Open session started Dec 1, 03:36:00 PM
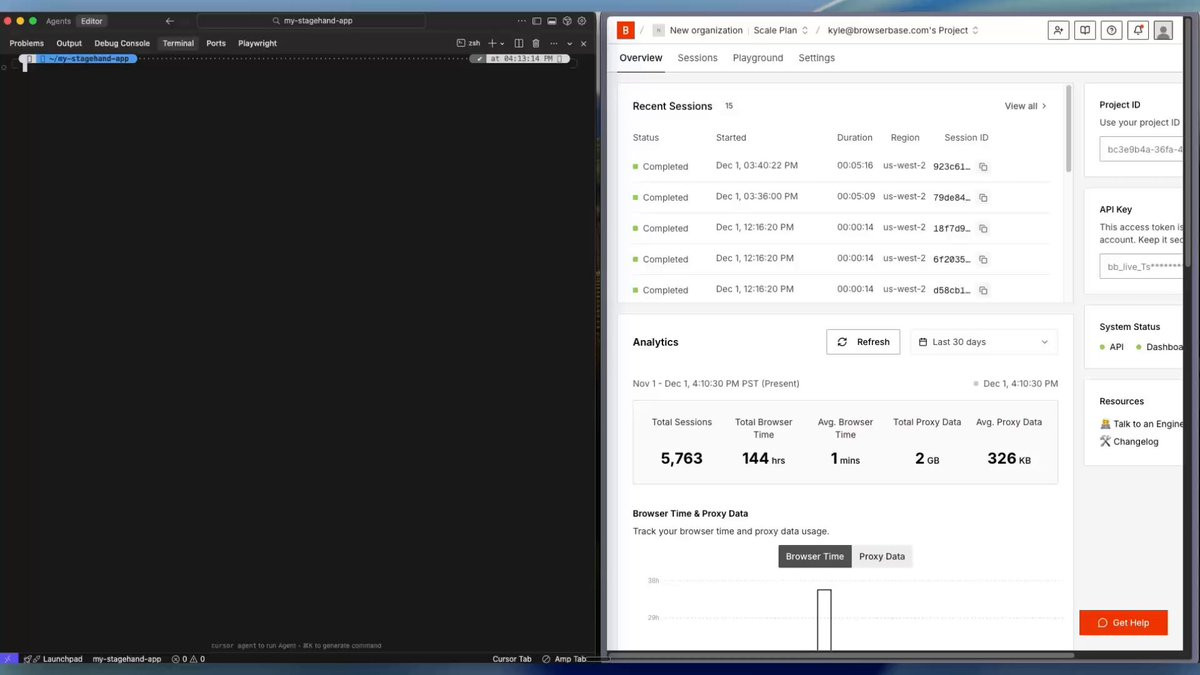 pos(842,197)
